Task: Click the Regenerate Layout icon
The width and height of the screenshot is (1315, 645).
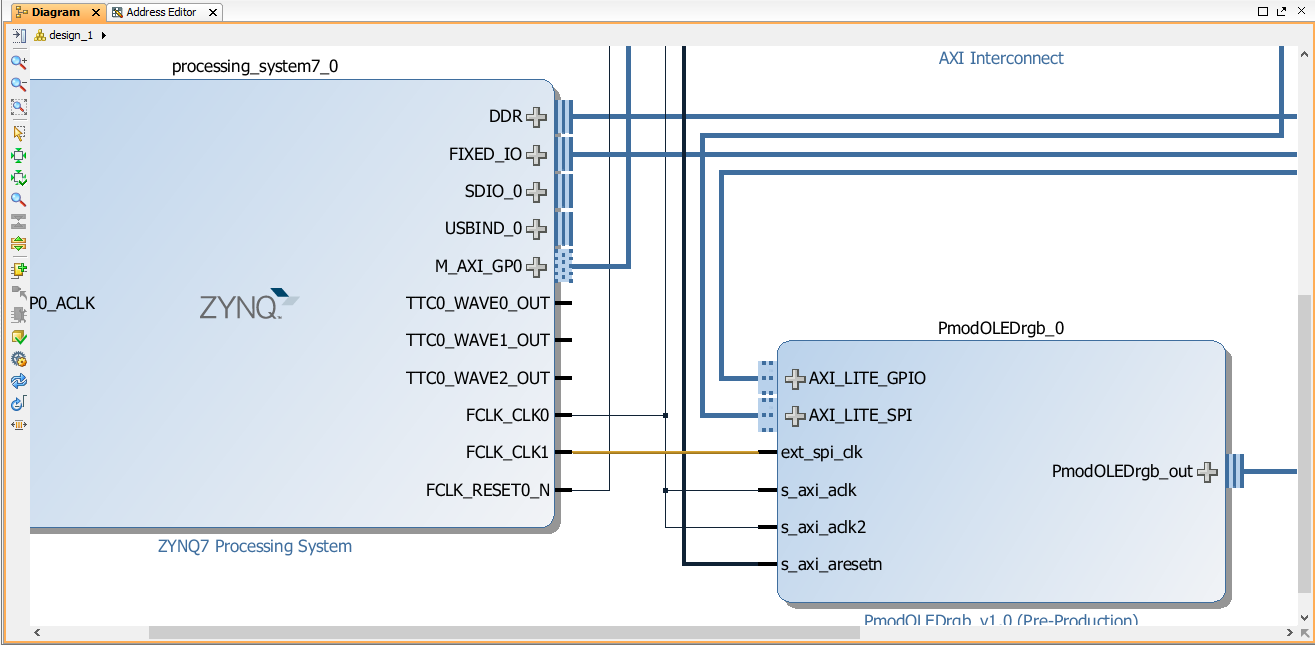Action: pyautogui.click(x=18, y=381)
